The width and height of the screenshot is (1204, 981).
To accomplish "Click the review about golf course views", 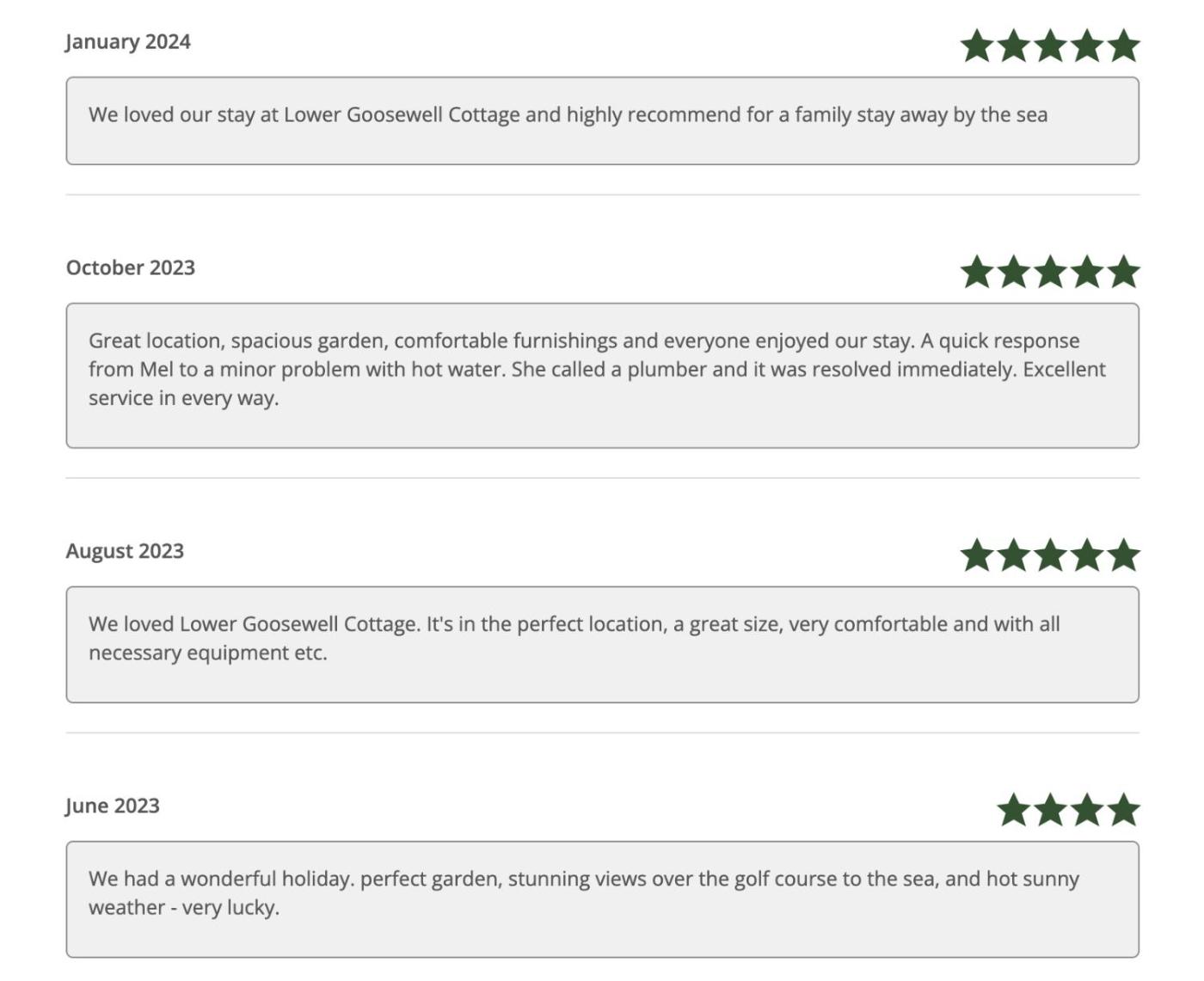I will click(x=583, y=892).
